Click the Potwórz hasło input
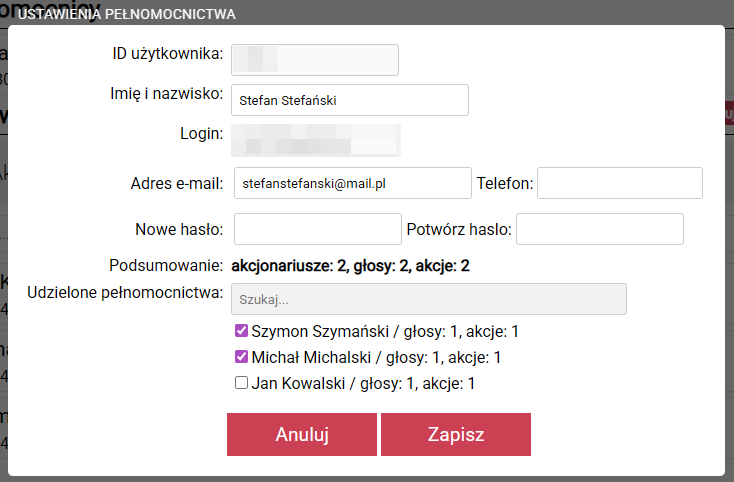The image size is (734, 482). click(x=599, y=229)
